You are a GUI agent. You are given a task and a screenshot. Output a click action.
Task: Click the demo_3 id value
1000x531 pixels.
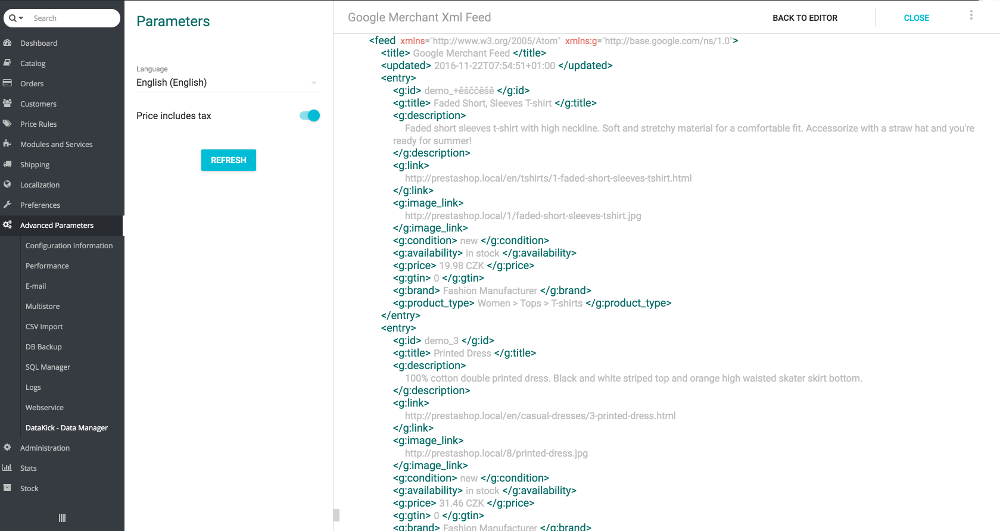click(x=441, y=341)
